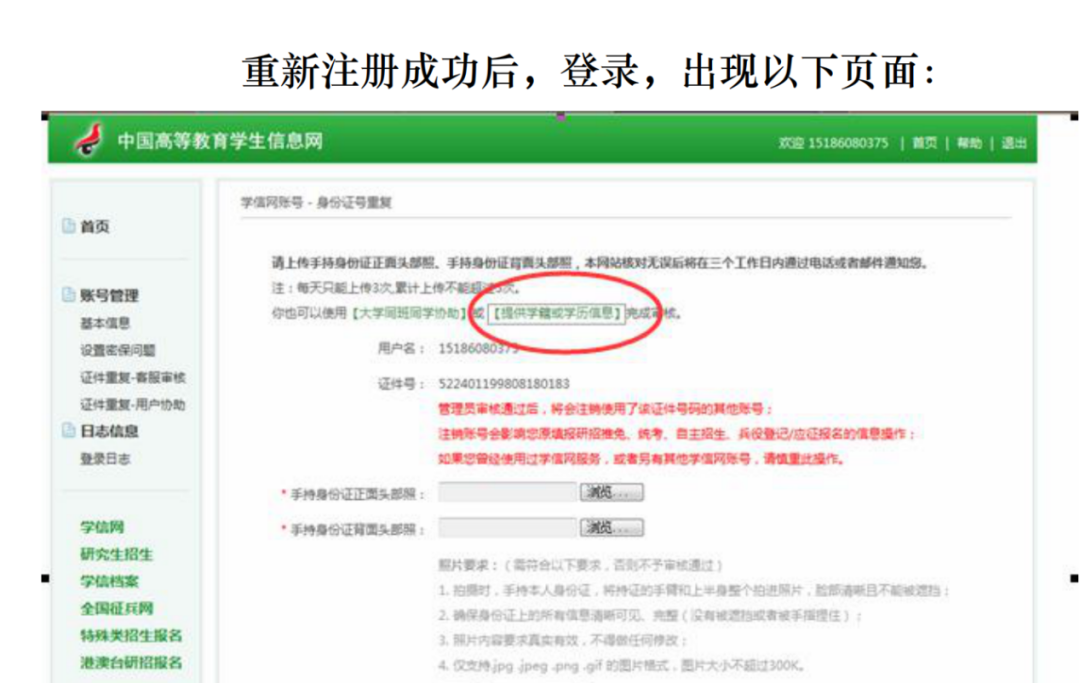Click 浏览 for 手持身份证背面头部照
Screen dimensions: 1080x683
point(612,528)
